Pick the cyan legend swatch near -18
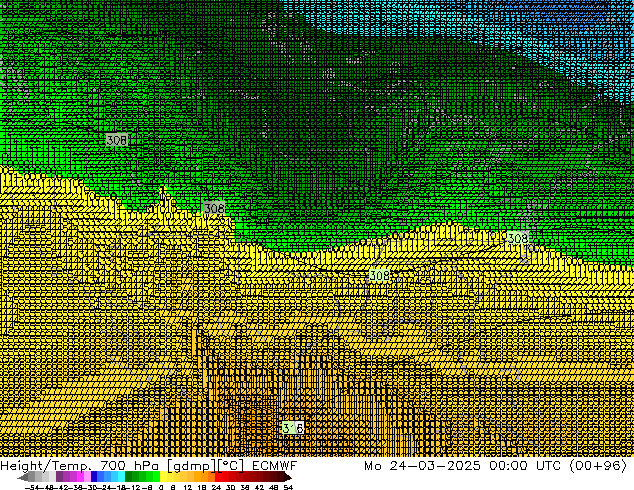Viewport: 634px width, 490px height. [x=121, y=476]
